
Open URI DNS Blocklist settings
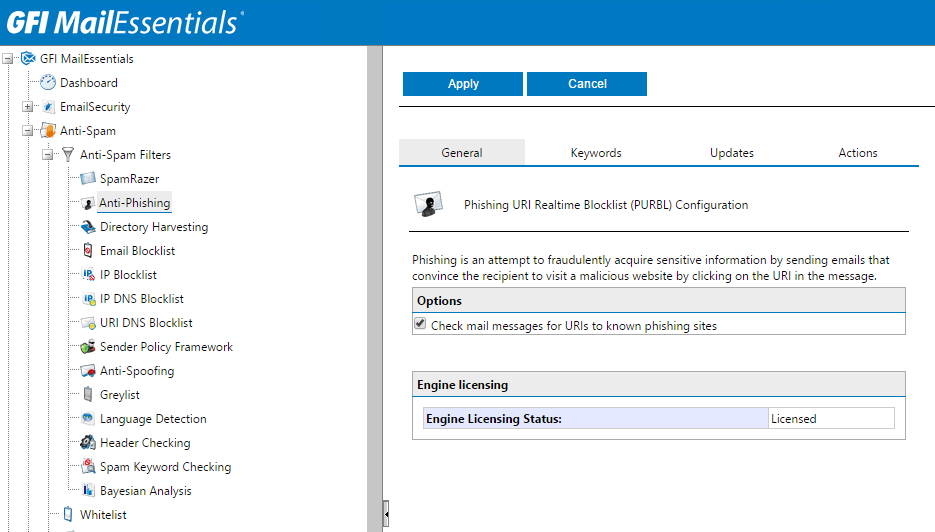(146, 323)
